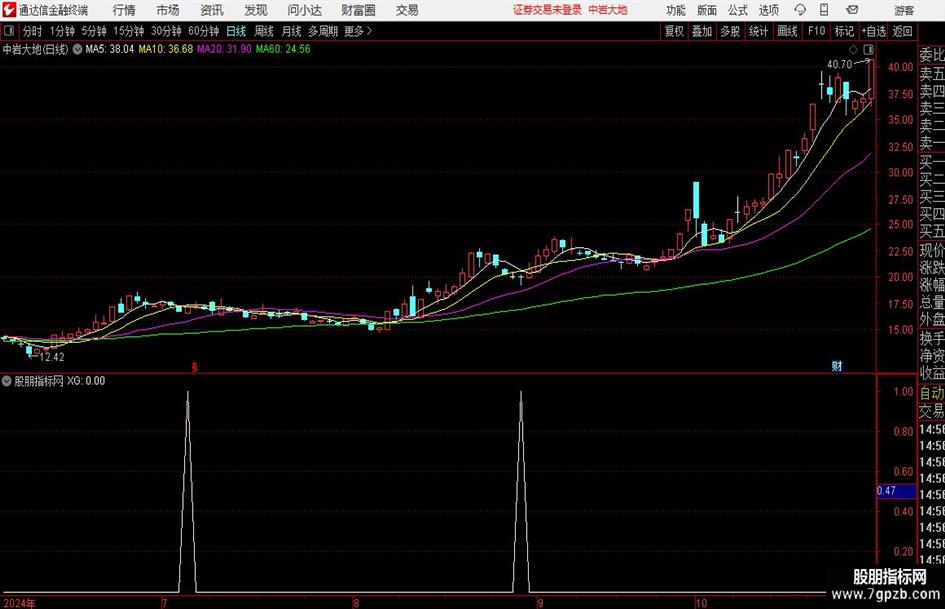Screen dimensions: 945x609
Task: Click the diamond icon at chart top right
Action: [x=853, y=49]
